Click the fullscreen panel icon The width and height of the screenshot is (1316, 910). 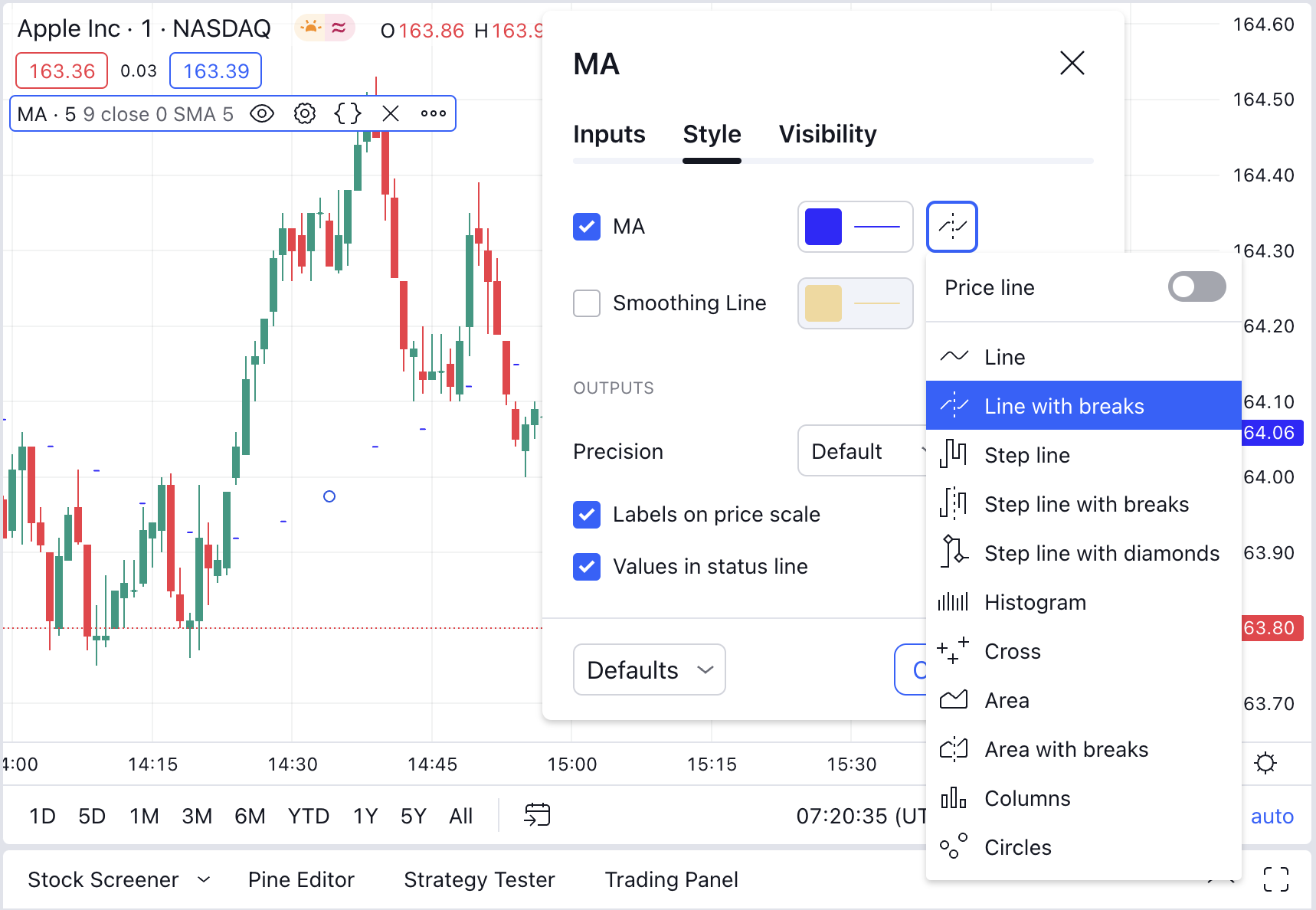(1275, 879)
